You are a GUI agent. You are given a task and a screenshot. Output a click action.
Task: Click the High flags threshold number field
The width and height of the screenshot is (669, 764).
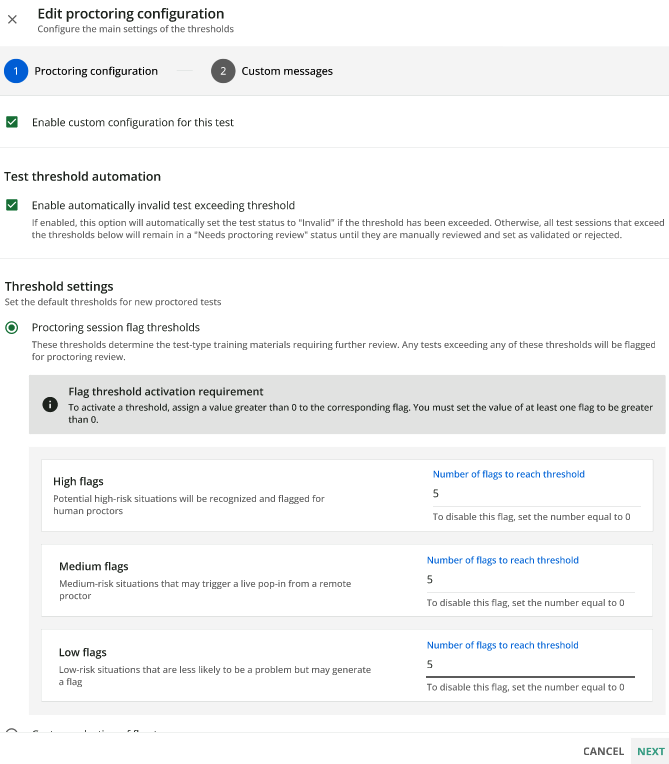click(536, 494)
